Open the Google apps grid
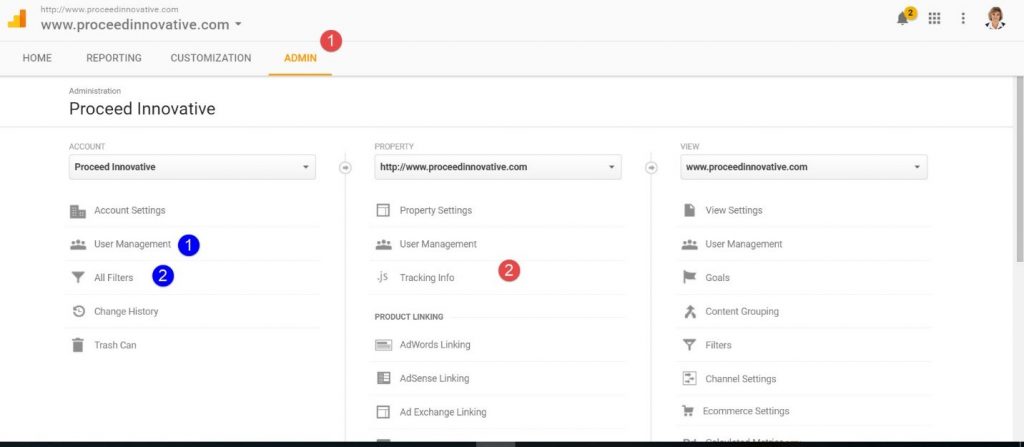 (x=935, y=18)
